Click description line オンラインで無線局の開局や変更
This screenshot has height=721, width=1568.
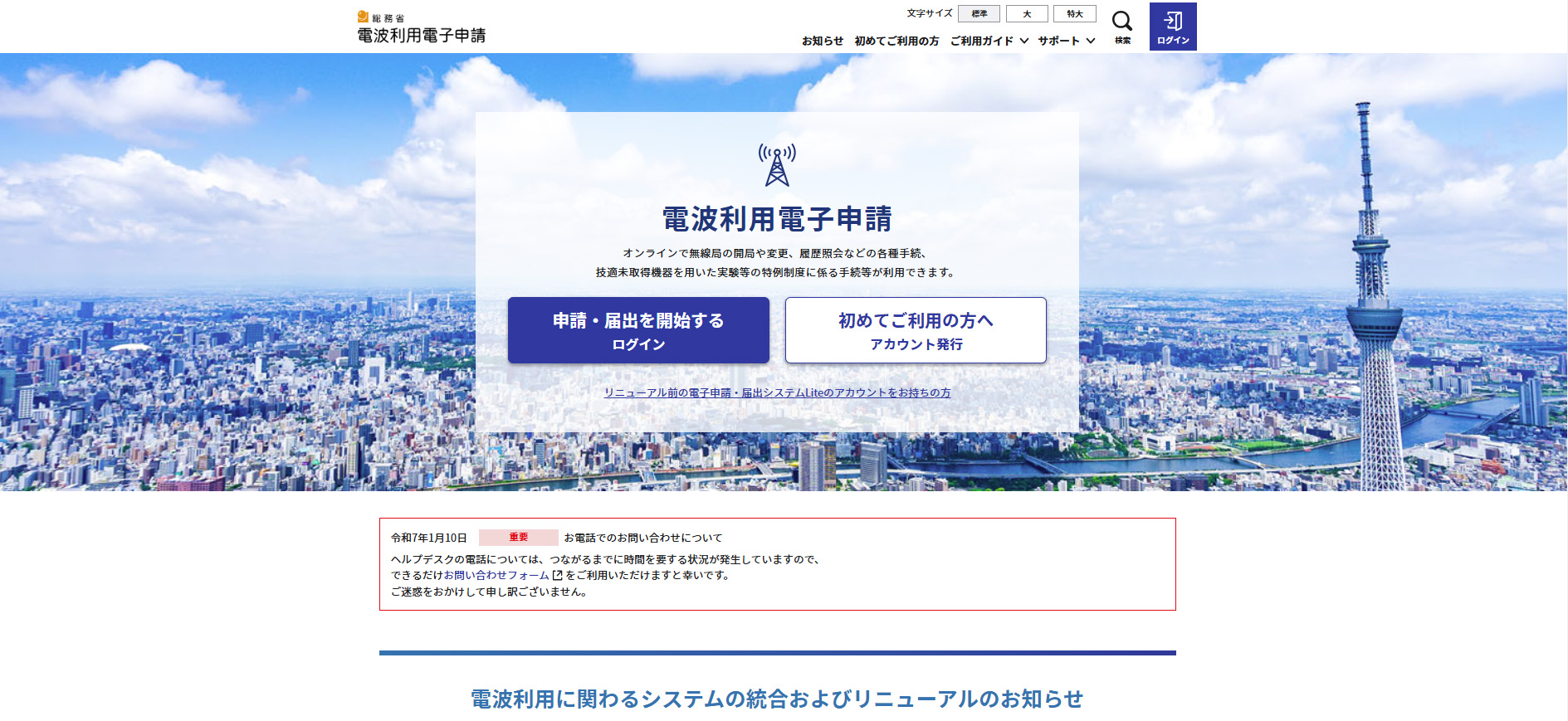(777, 253)
